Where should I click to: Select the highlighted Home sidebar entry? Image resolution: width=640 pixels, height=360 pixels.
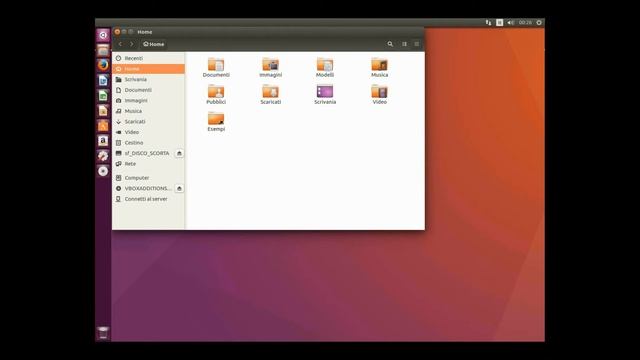click(x=149, y=69)
